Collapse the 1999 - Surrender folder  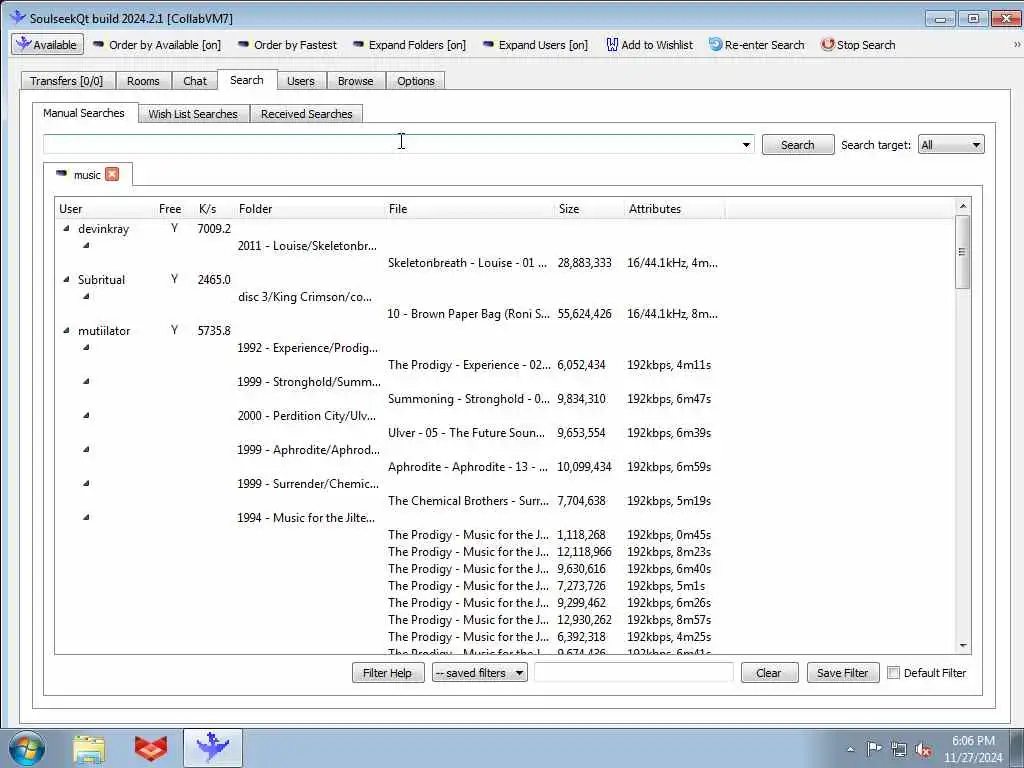click(86, 483)
